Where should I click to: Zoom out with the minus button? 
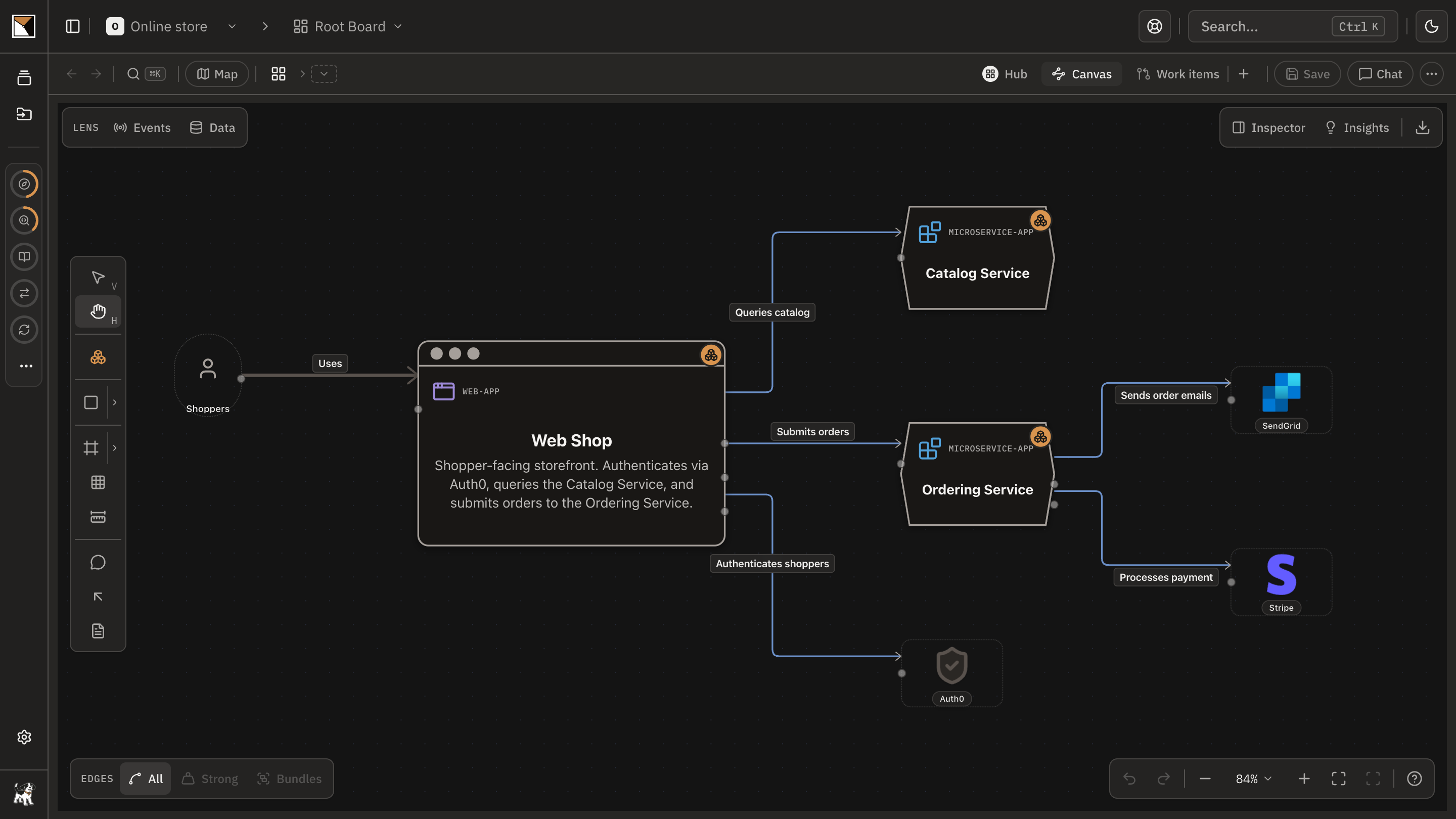1205,779
